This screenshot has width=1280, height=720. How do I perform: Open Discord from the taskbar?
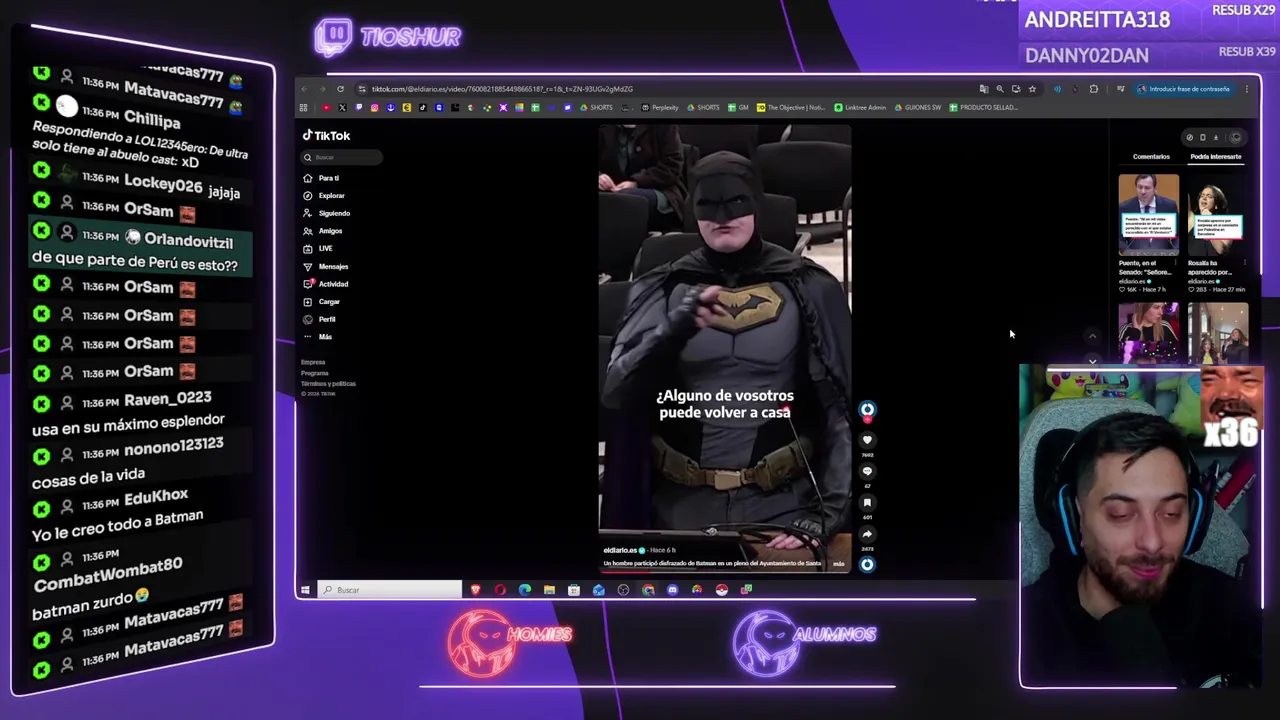click(x=672, y=590)
